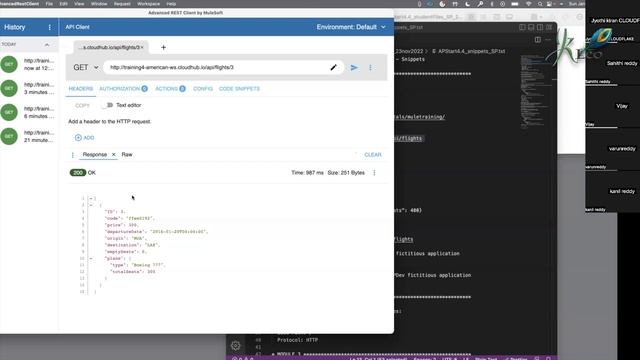Close the Response panel tab

113,155
